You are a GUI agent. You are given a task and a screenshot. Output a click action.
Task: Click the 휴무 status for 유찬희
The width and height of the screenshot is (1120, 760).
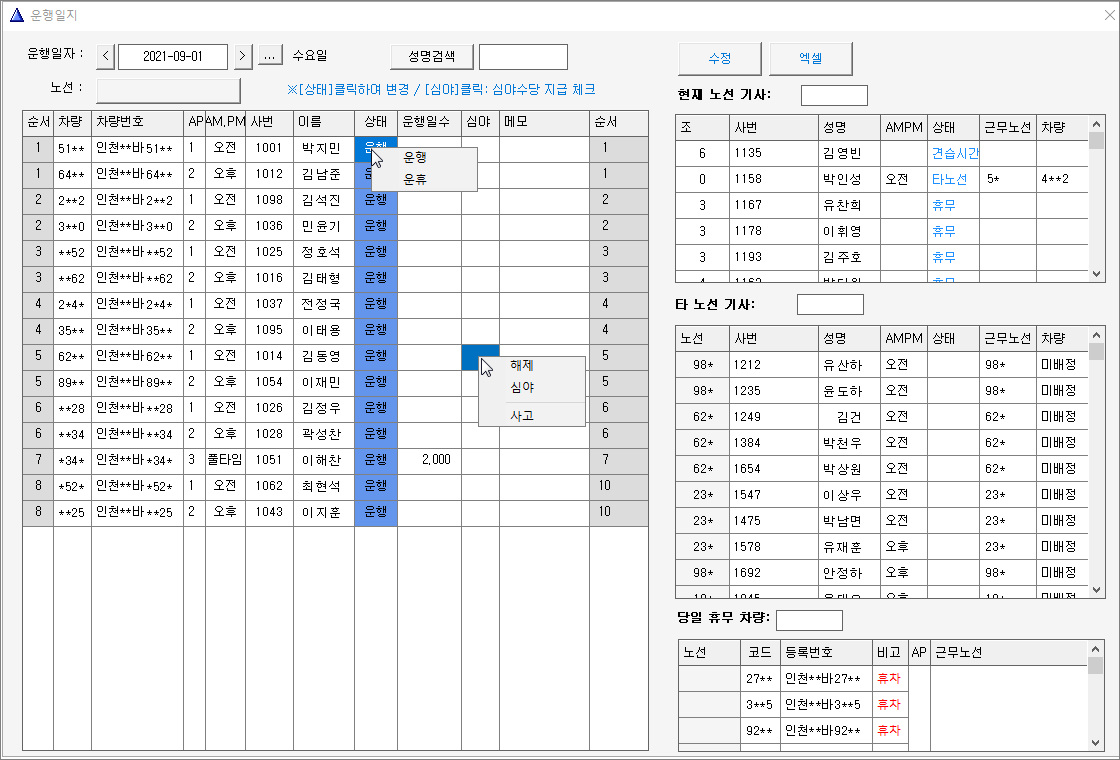coord(954,205)
